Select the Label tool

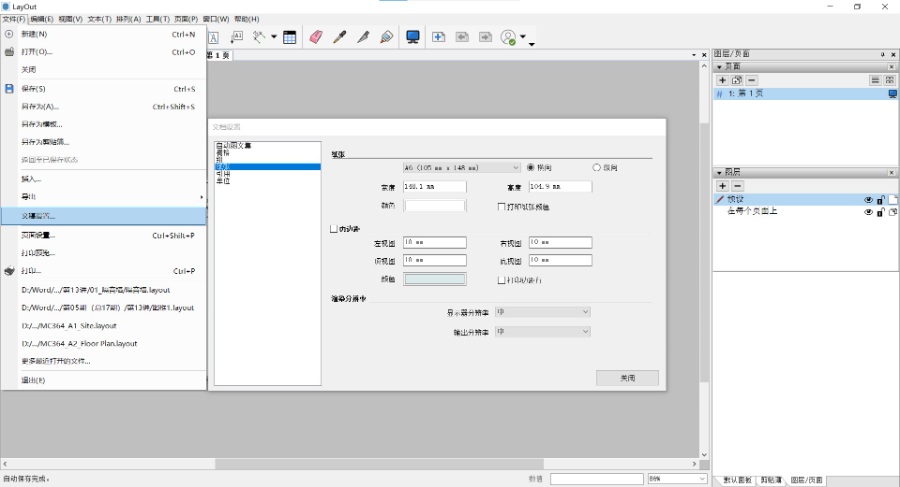tap(236, 37)
